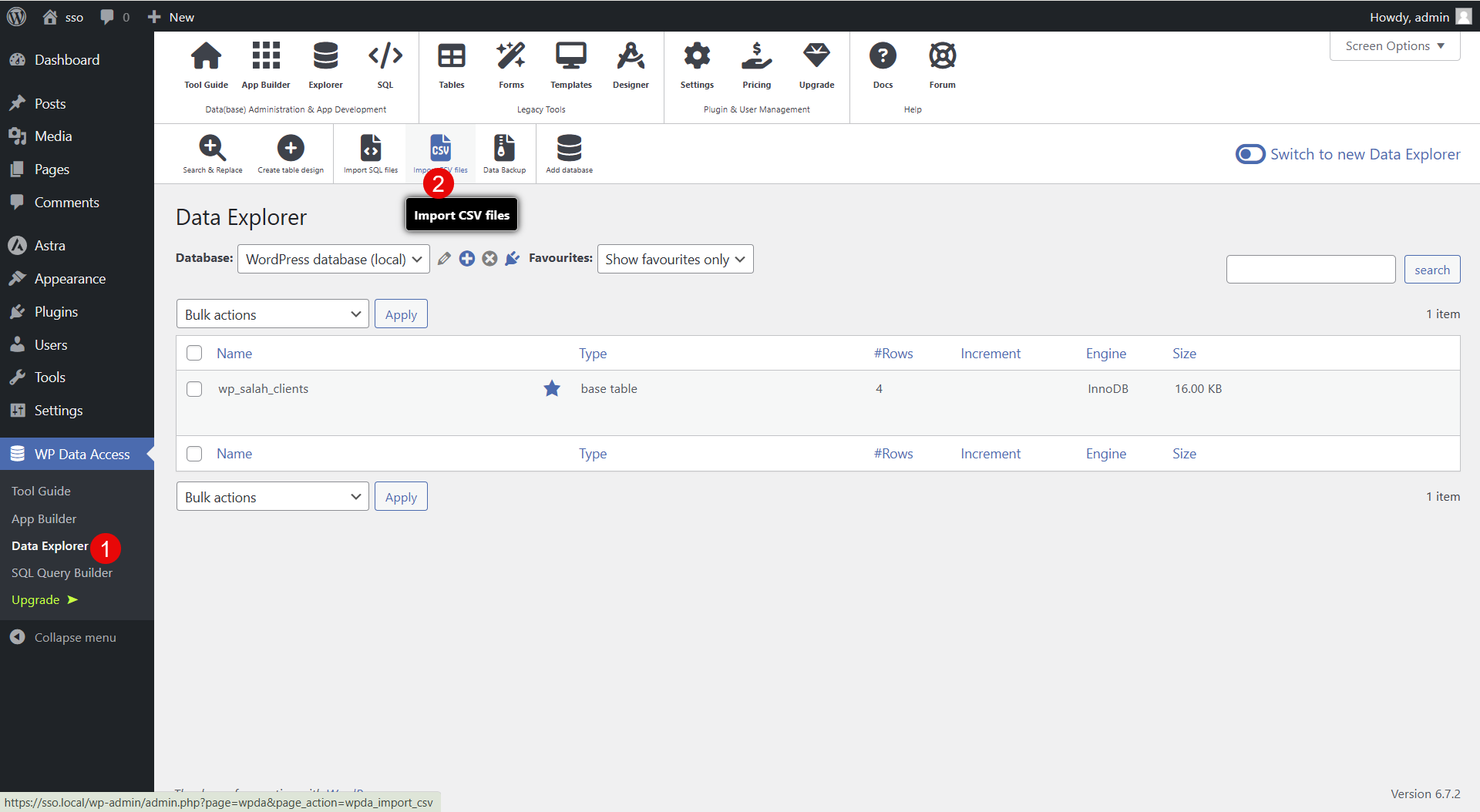This screenshot has width=1480, height=812.
Task: Click into the table search text field
Action: [1310, 270]
